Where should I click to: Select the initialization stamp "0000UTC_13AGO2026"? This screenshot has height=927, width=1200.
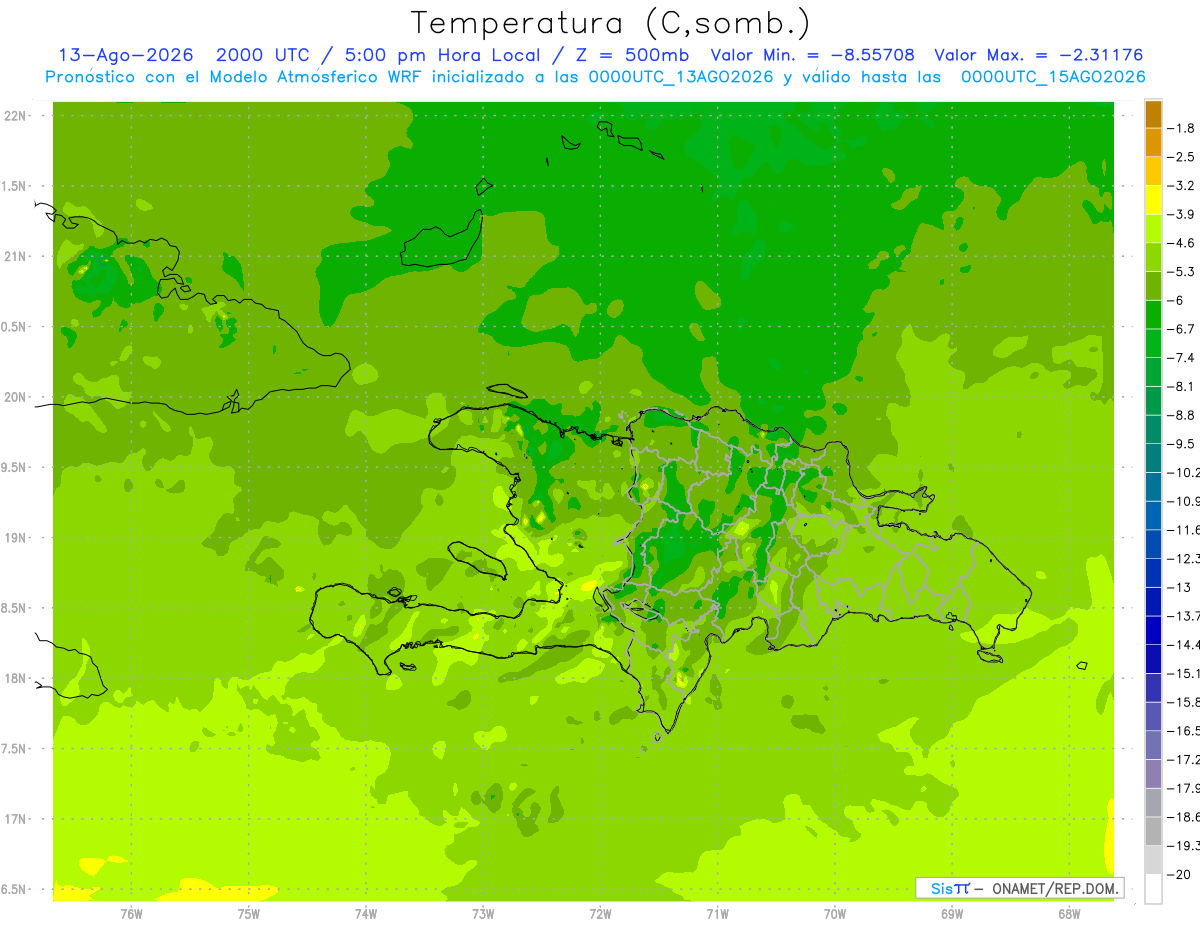coord(681,77)
